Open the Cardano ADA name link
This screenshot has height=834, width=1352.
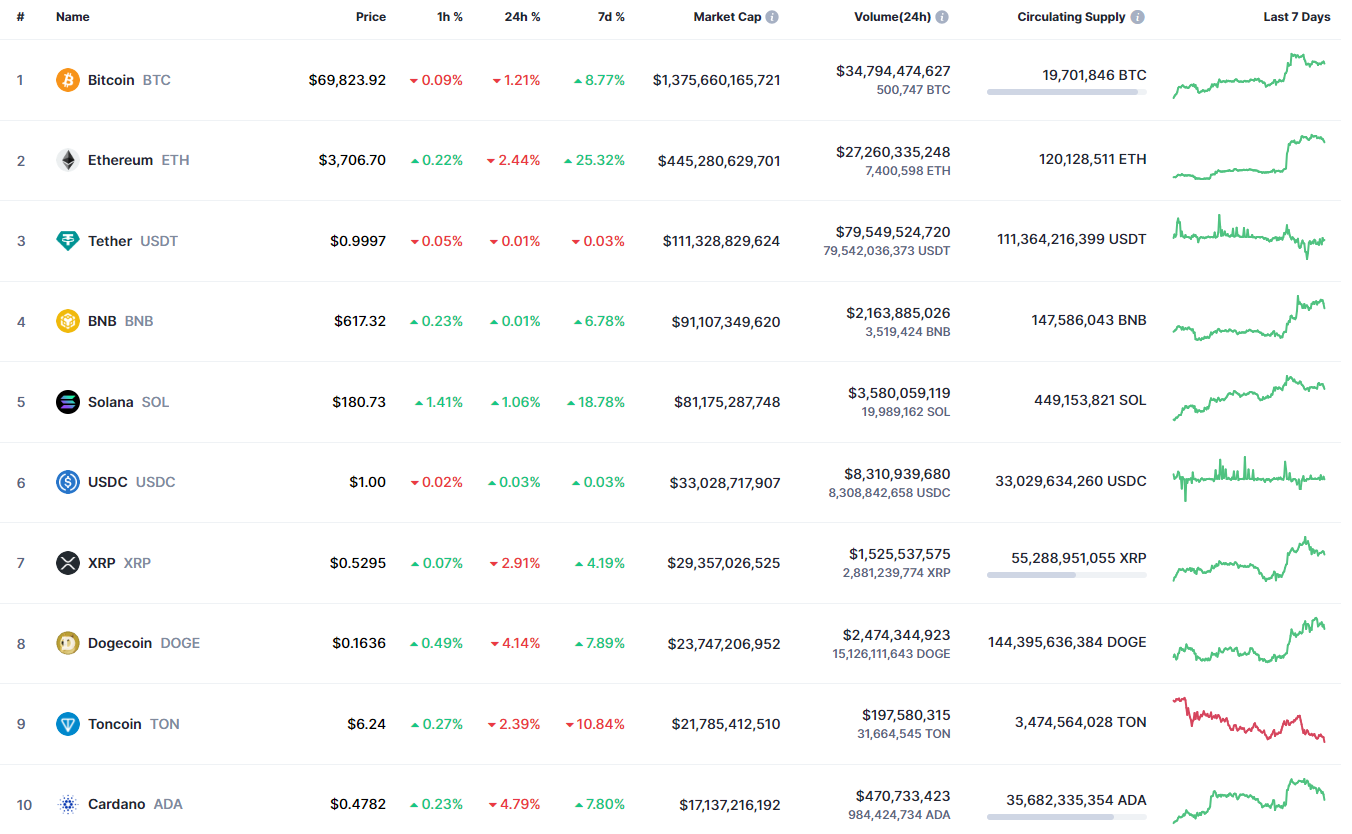116,804
